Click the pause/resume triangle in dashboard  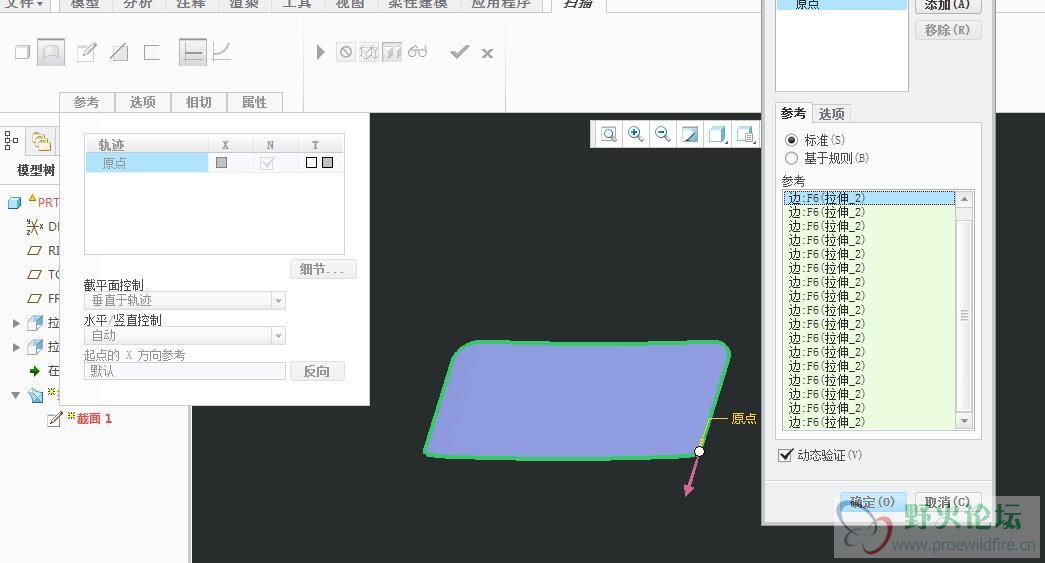point(321,52)
